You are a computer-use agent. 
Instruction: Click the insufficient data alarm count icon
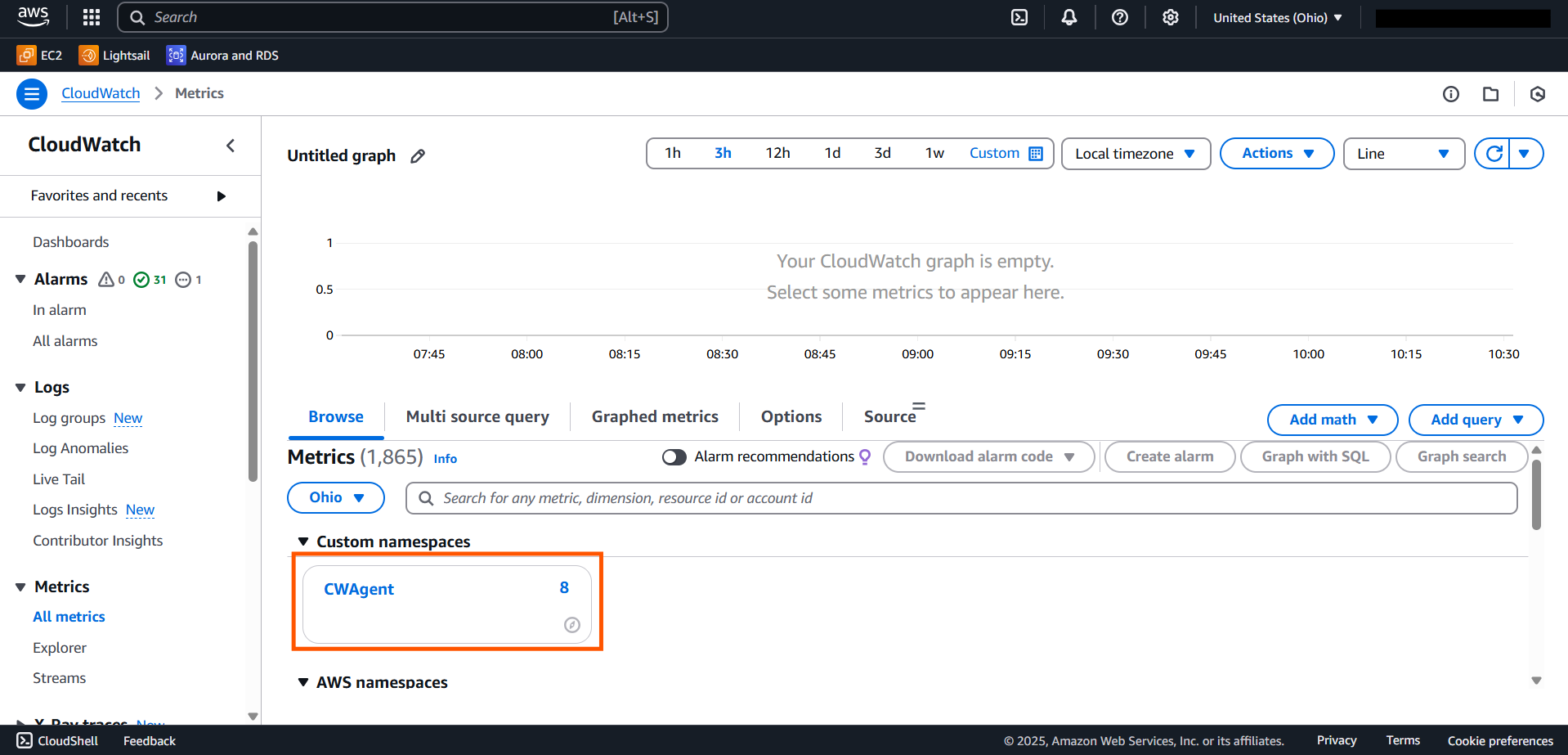183,280
